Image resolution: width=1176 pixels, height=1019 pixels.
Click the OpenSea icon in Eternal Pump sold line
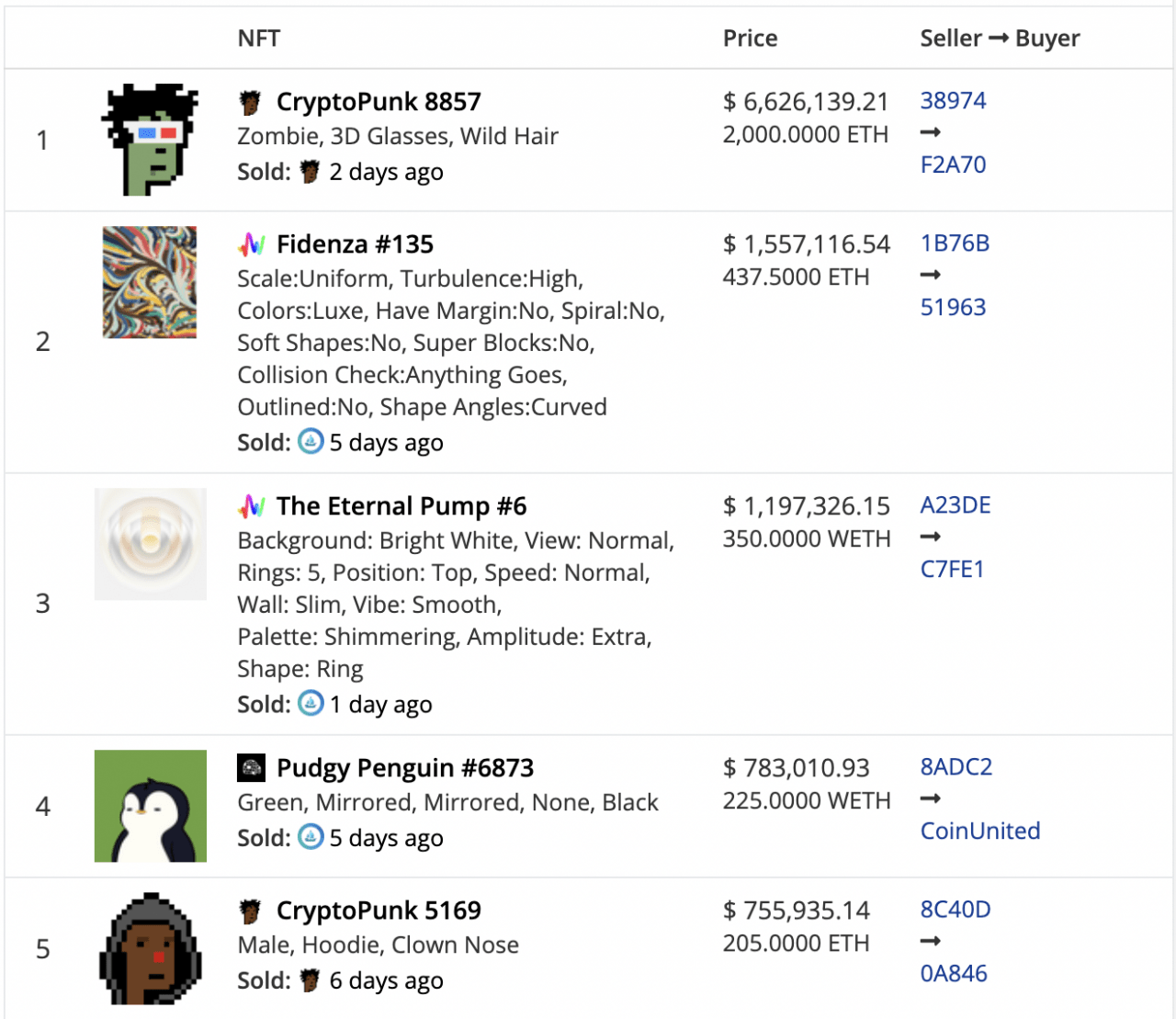pos(311,704)
